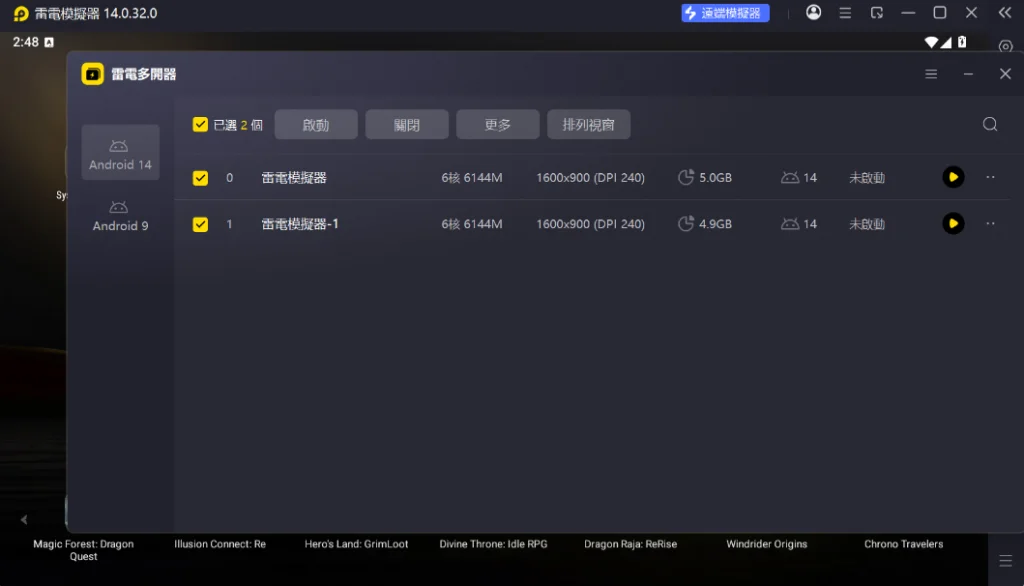Image resolution: width=1024 pixels, height=586 pixels.
Task: Click the 啟動 button to launch the selected instances
Action: pos(316,124)
